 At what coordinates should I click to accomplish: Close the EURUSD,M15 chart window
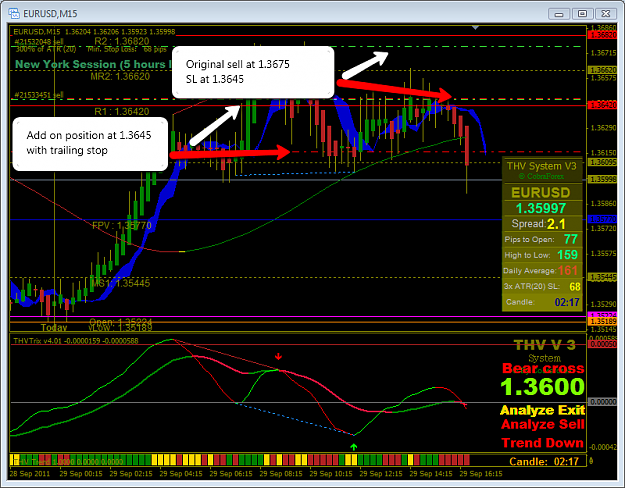pyautogui.click(x=606, y=14)
